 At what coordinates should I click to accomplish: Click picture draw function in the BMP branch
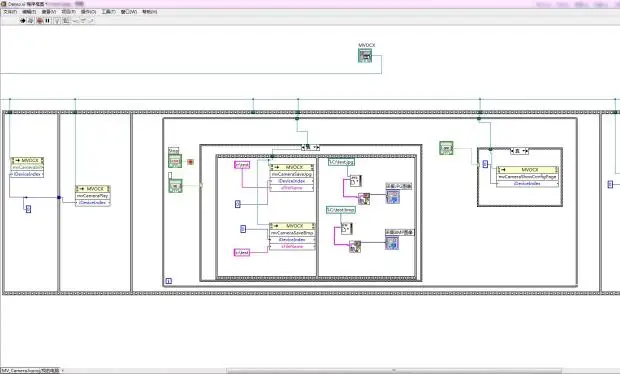pos(355,247)
